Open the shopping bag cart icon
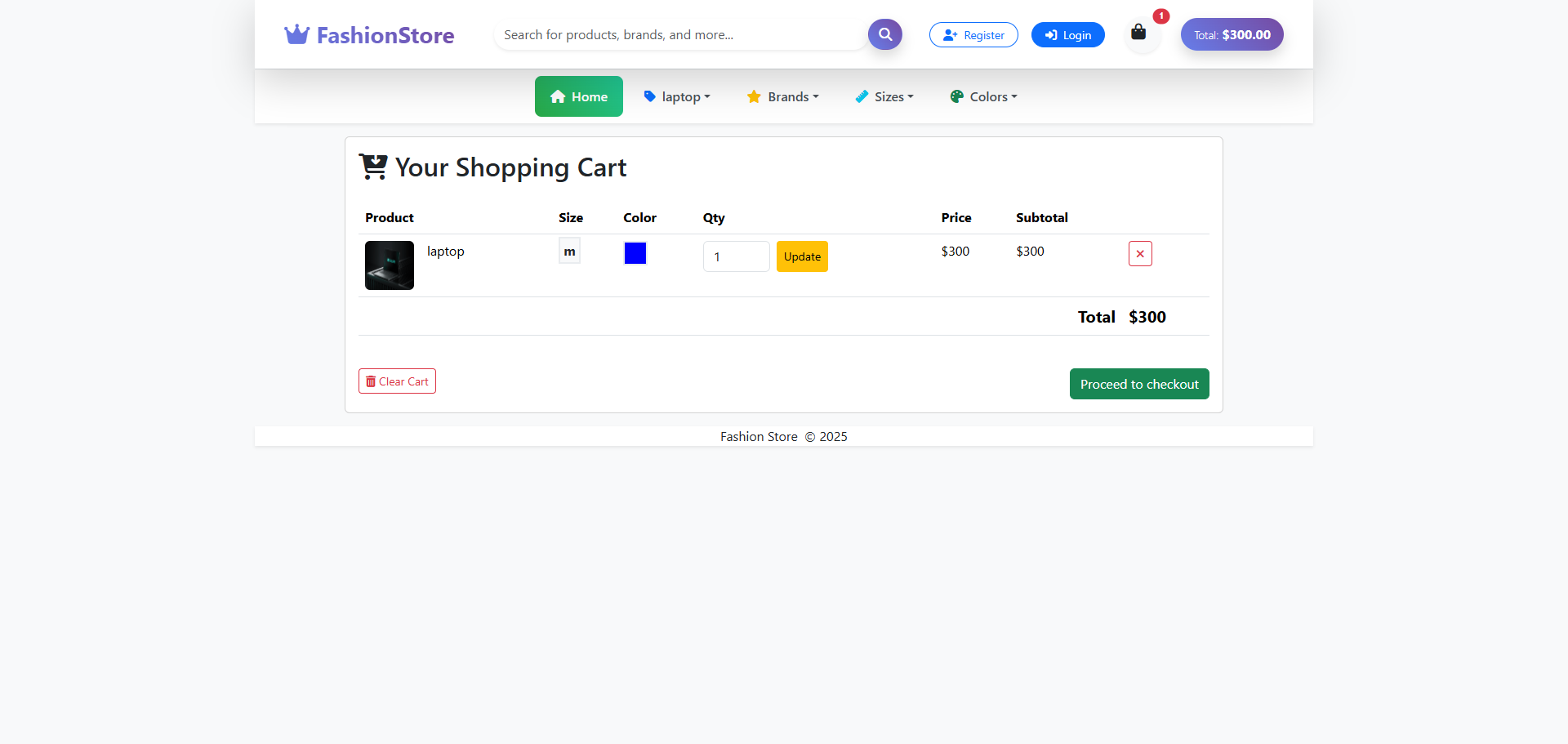The image size is (1568, 744). pyautogui.click(x=1138, y=33)
